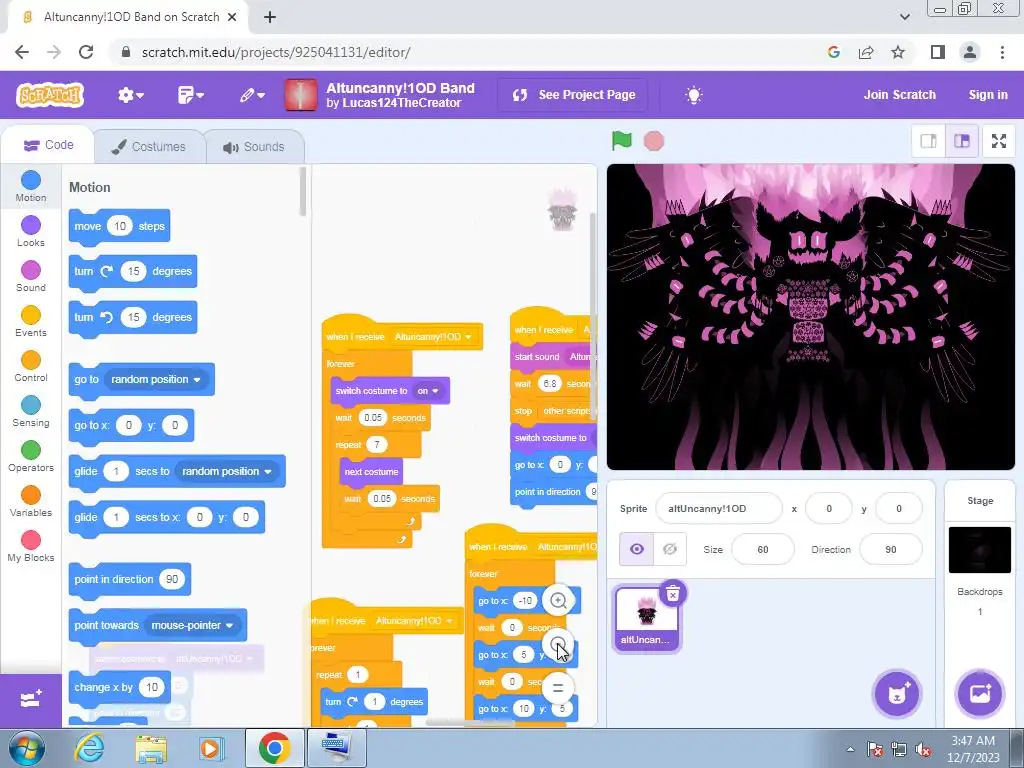1024x768 pixels.
Task: Click the 'move 10 steps' block
Action: tap(119, 227)
